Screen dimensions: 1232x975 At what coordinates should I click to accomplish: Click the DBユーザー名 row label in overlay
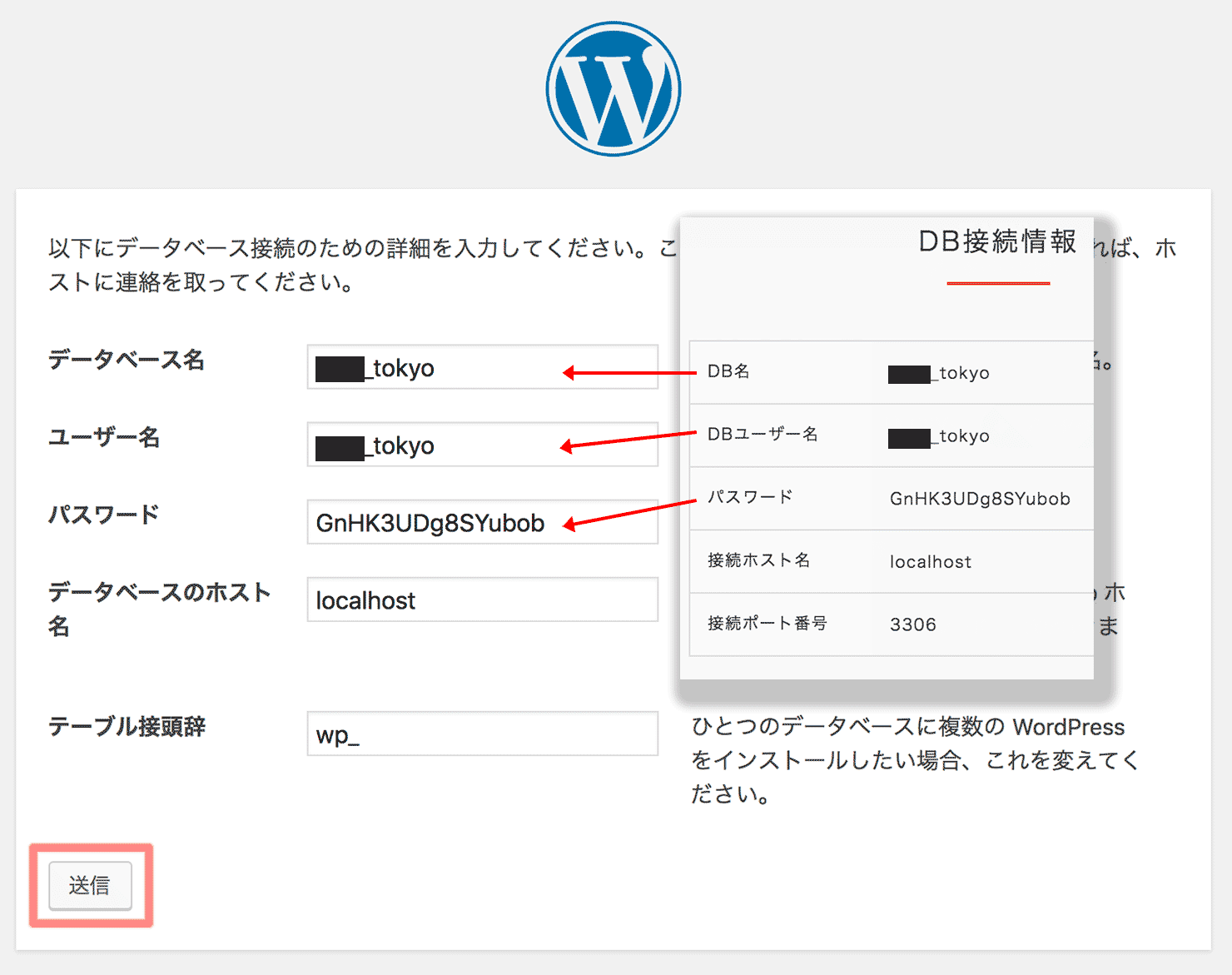click(x=763, y=434)
